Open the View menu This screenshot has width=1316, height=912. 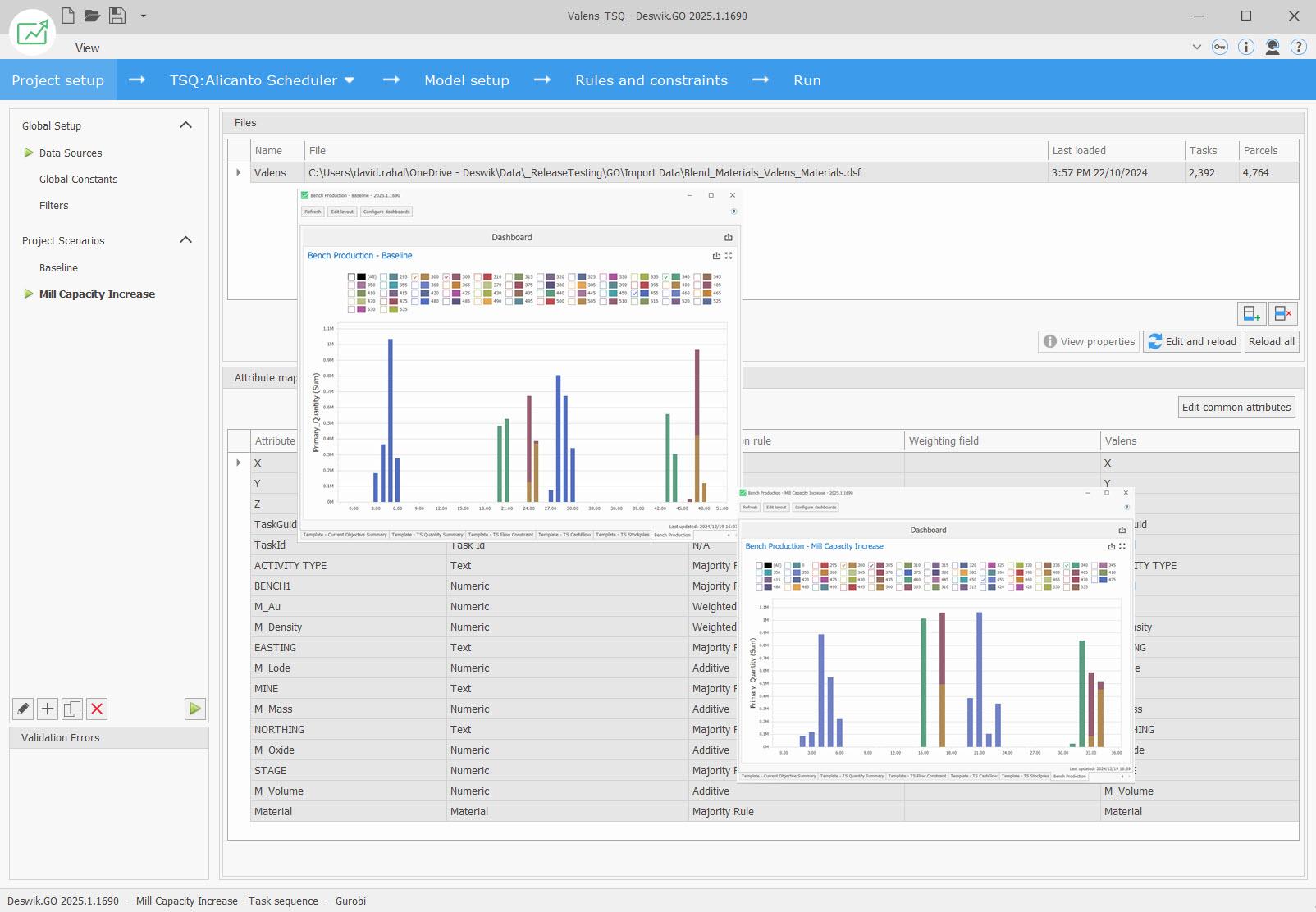click(87, 48)
